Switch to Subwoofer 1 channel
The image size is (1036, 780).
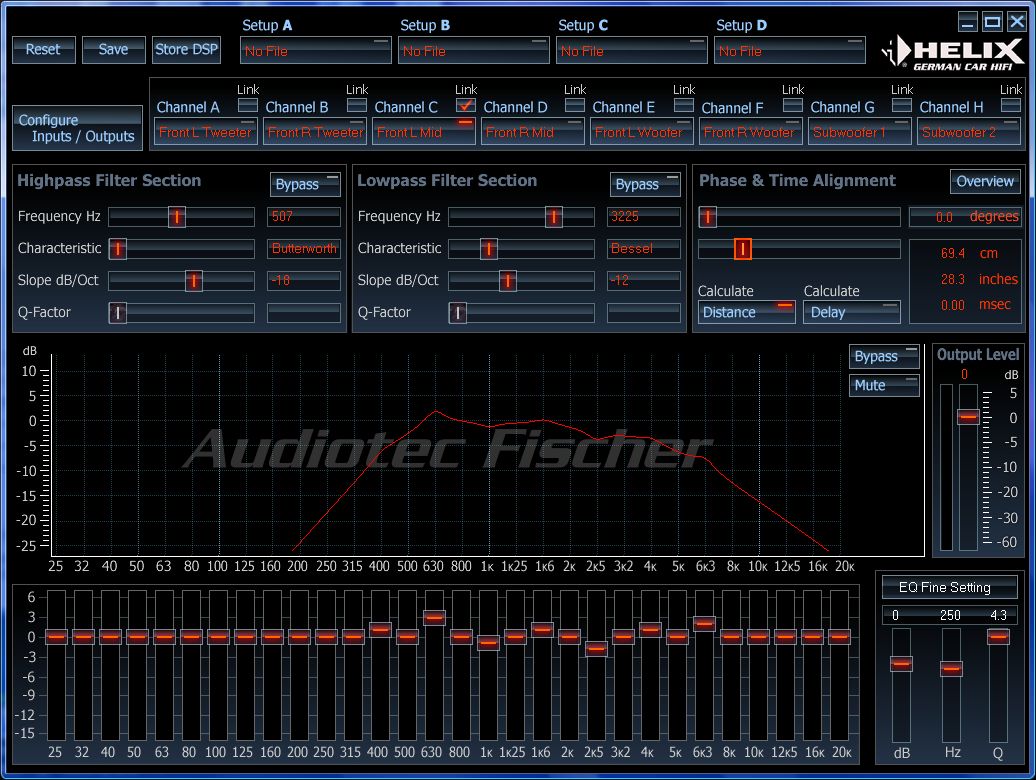coord(859,132)
